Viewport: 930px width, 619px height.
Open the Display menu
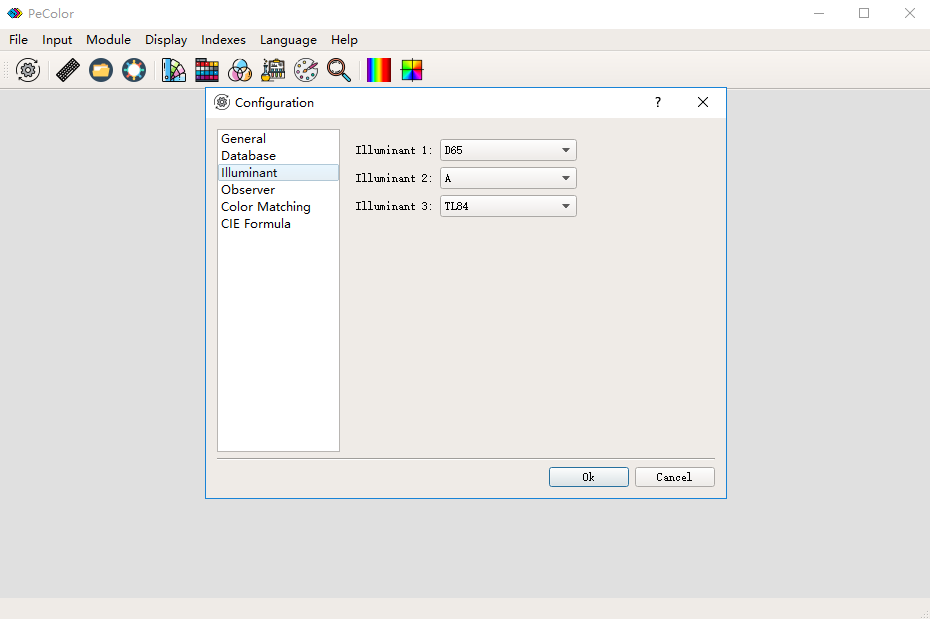(166, 40)
